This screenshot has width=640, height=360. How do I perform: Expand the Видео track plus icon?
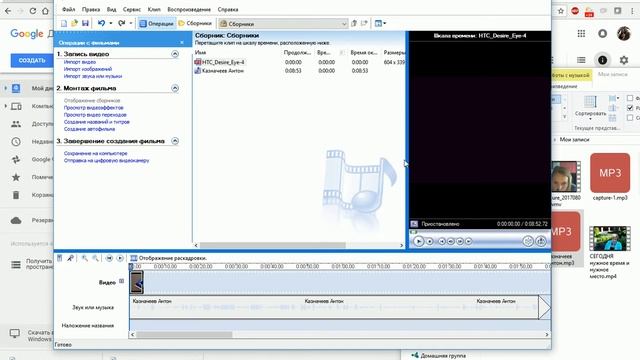click(x=121, y=281)
